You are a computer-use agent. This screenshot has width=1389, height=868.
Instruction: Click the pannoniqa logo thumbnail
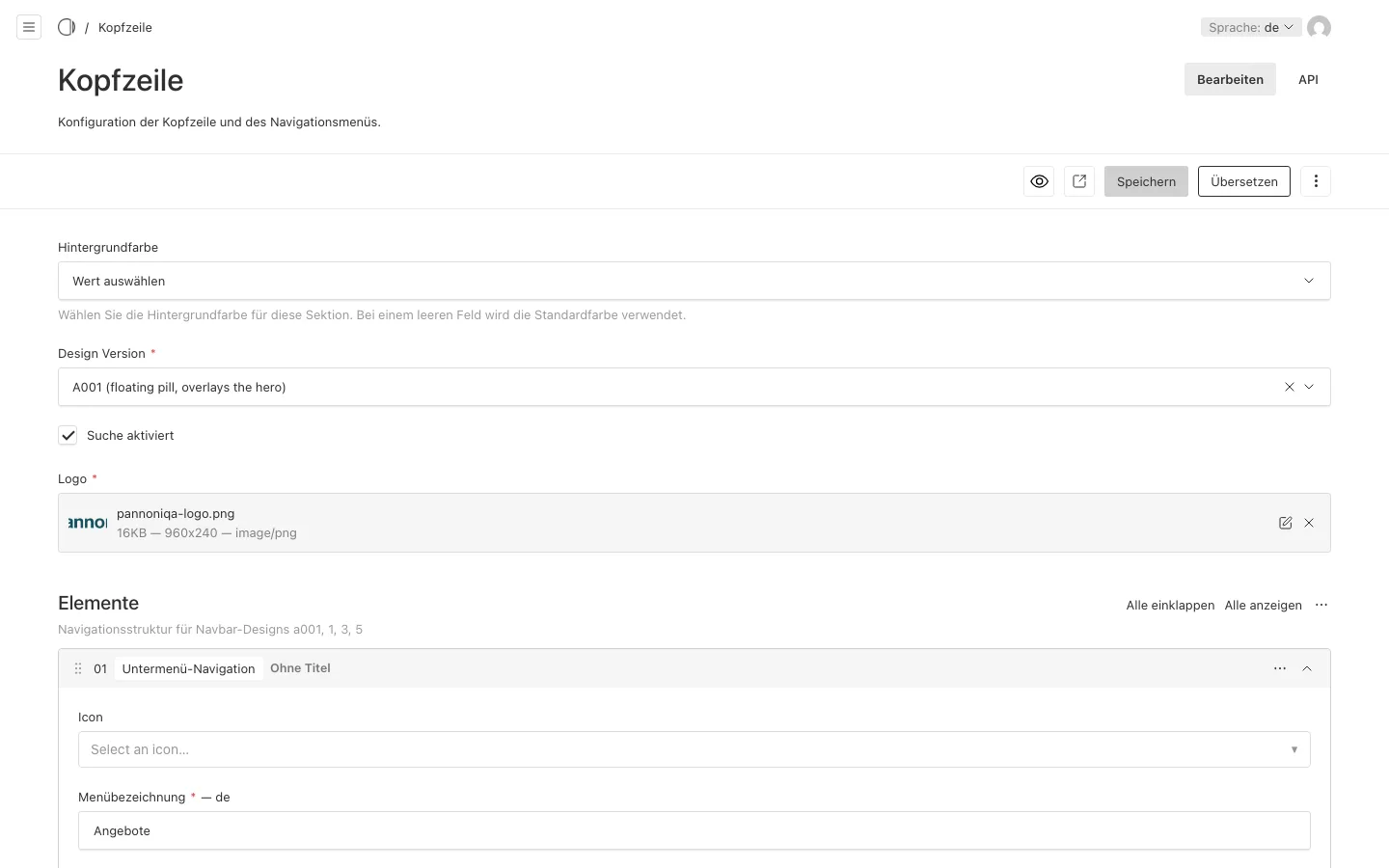(88, 523)
